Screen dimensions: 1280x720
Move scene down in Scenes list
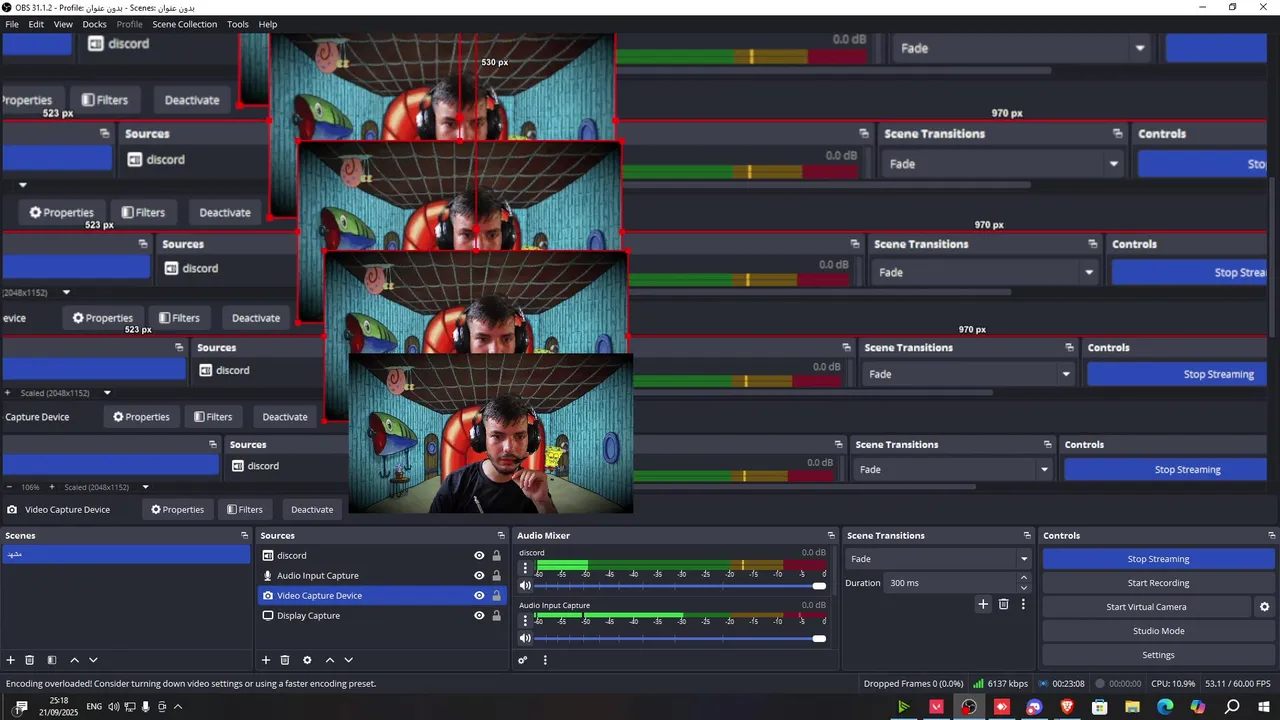pyautogui.click(x=93, y=660)
